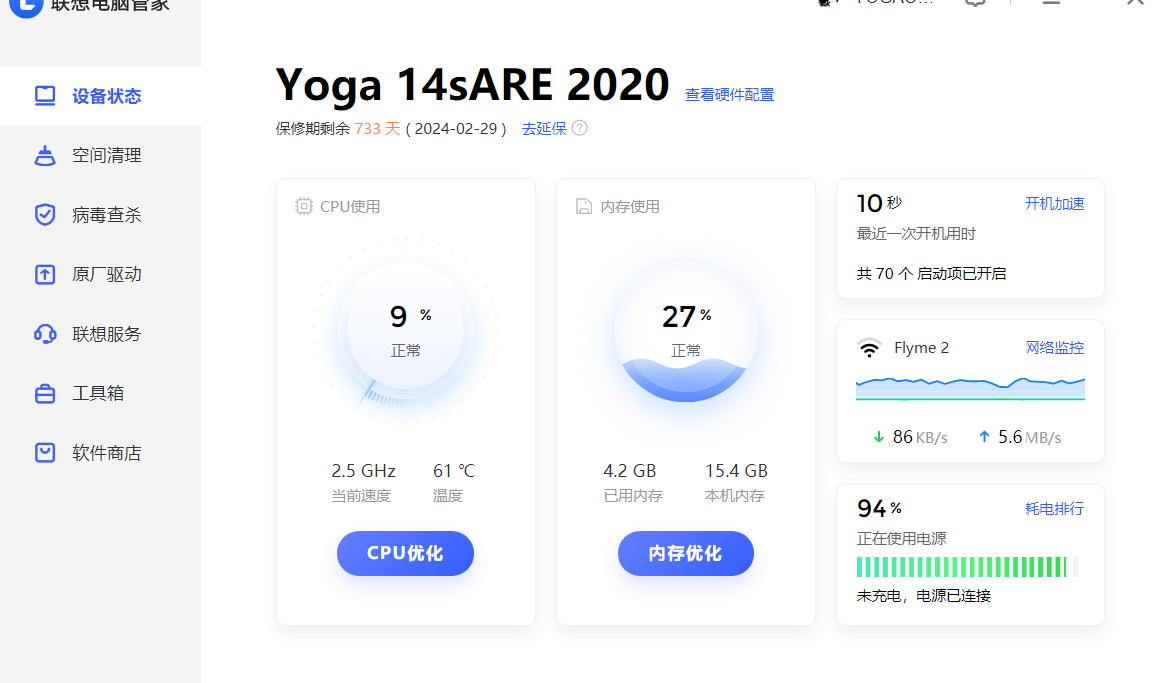Click the Wi-Fi icon beside Flyme 2
The image size is (1154, 683).
(869, 348)
